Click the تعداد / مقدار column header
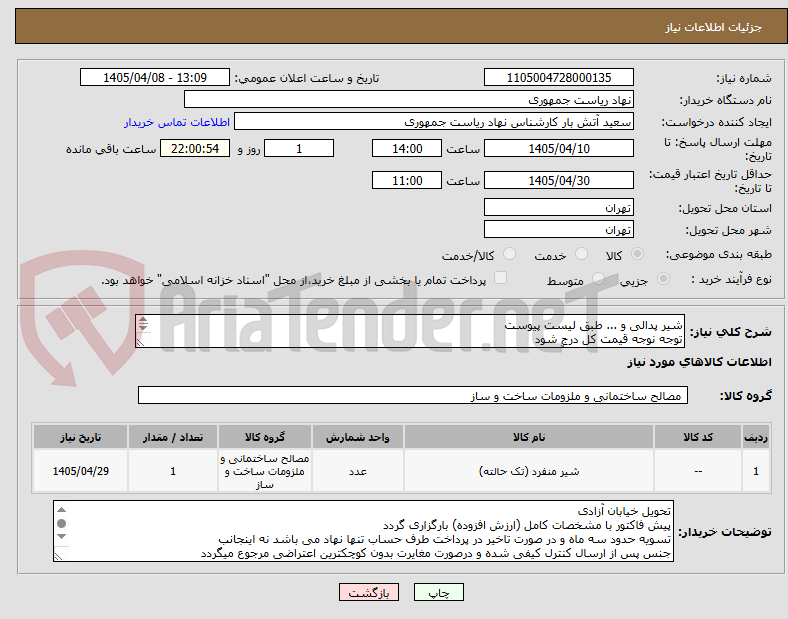 [173, 437]
